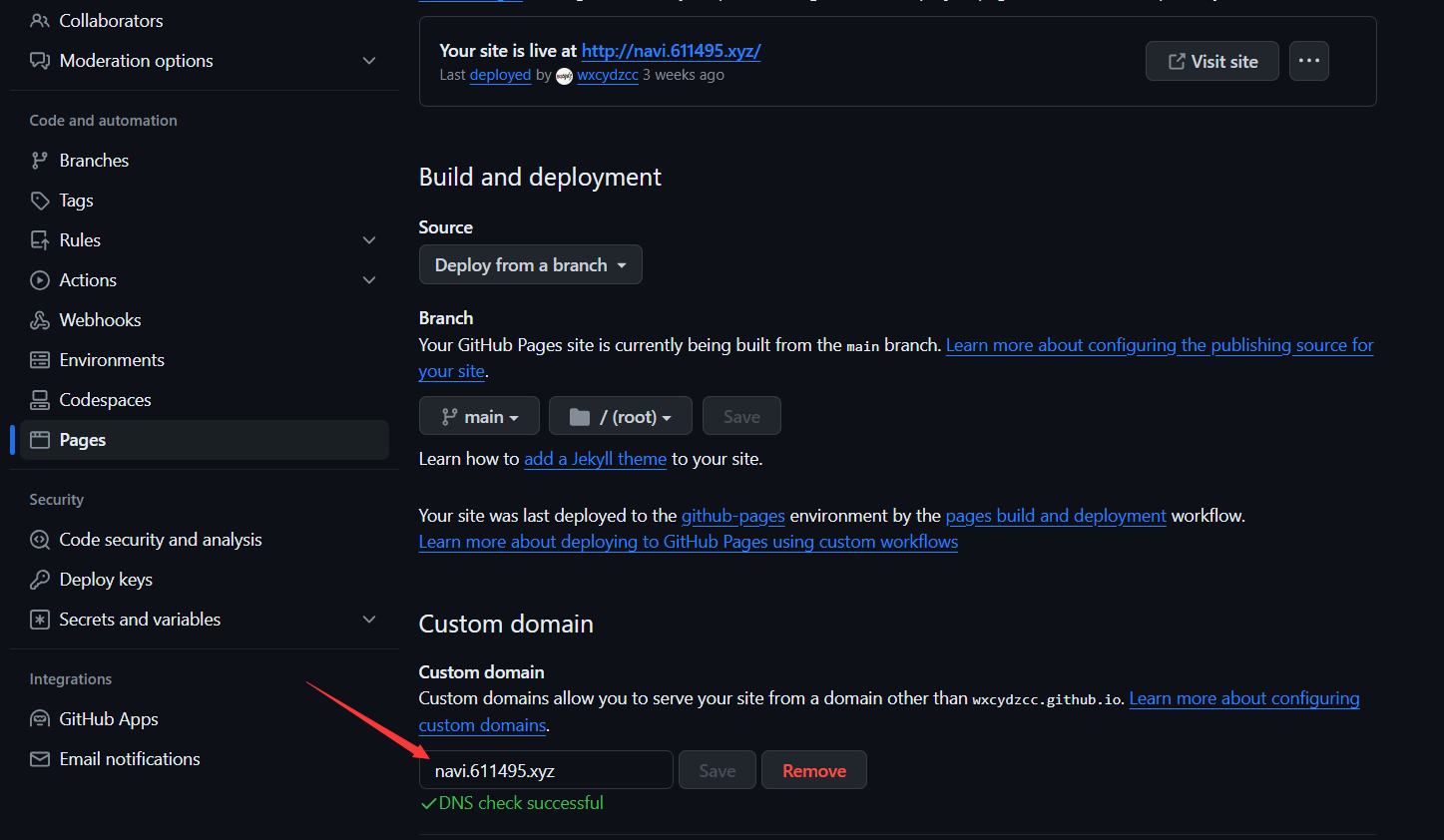Click the folder icon in root selector

(580, 417)
